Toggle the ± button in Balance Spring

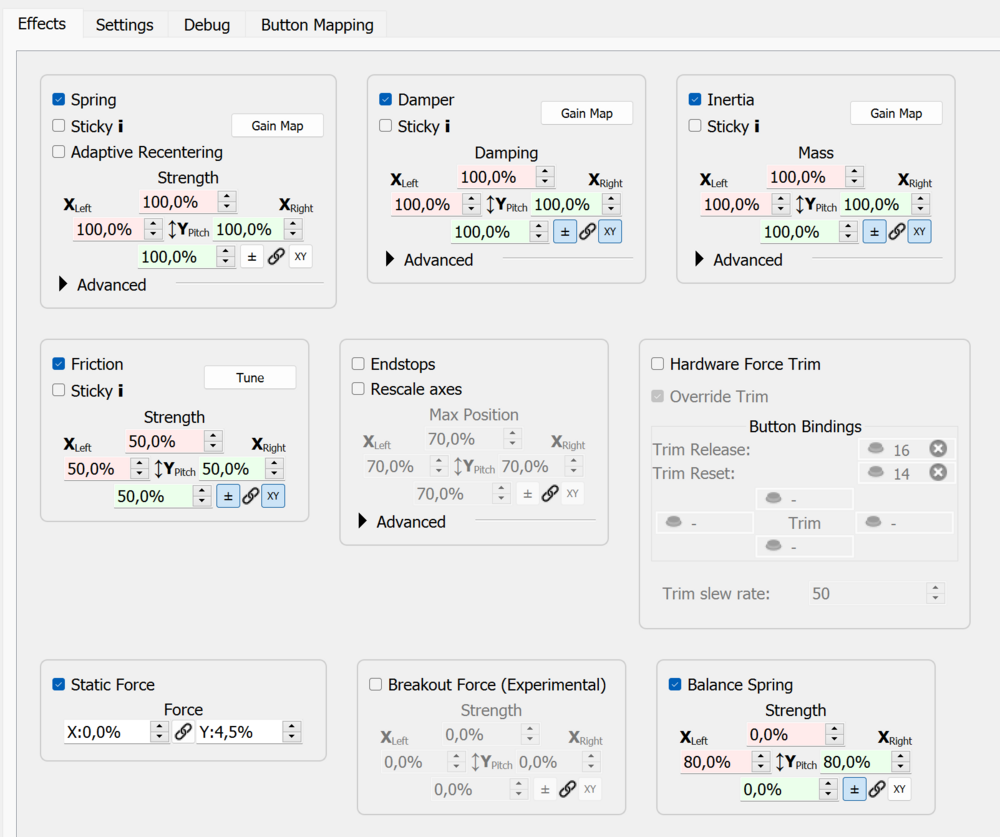click(854, 789)
